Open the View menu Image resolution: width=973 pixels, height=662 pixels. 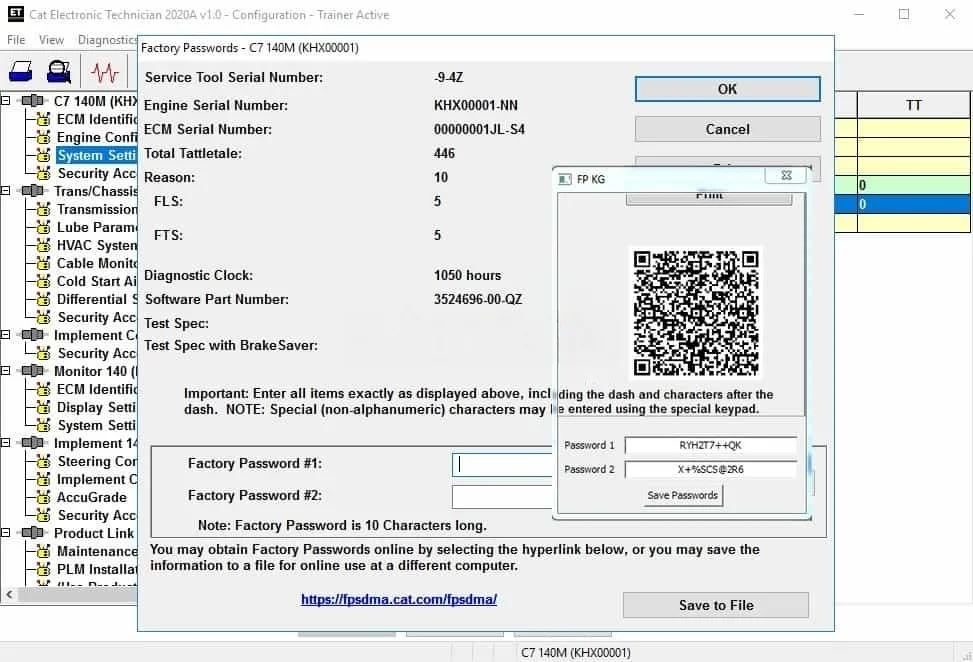pyautogui.click(x=52, y=40)
